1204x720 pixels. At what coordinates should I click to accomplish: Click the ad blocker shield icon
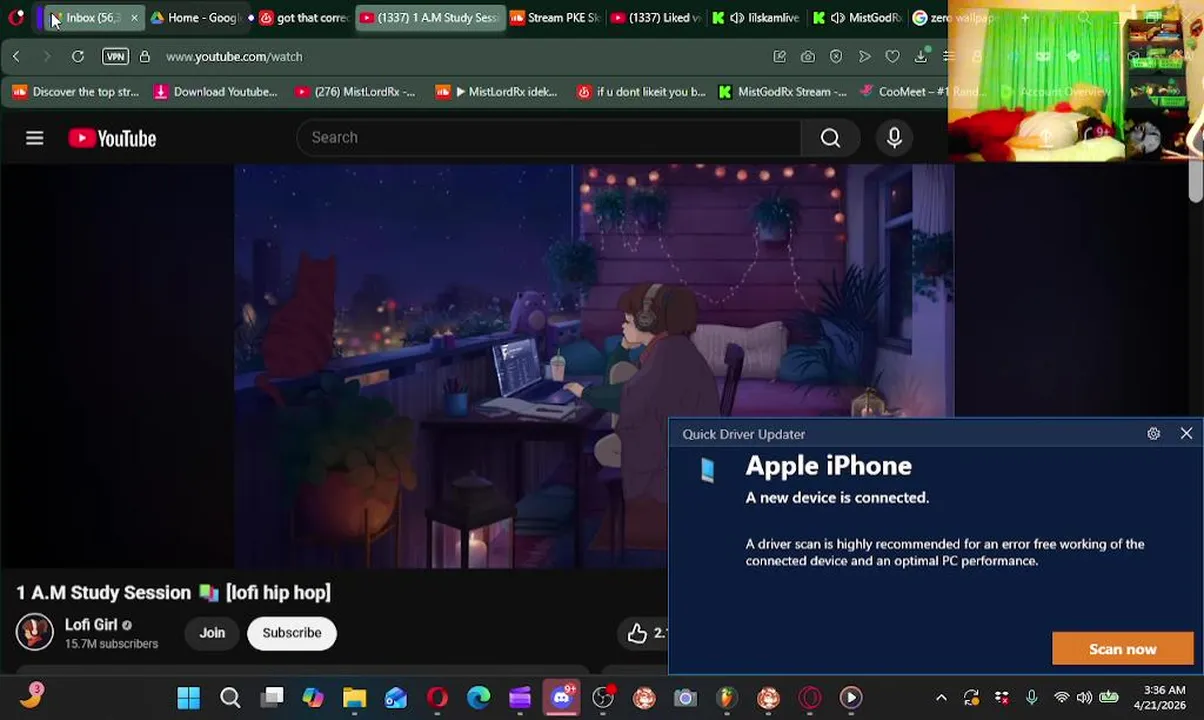836,57
